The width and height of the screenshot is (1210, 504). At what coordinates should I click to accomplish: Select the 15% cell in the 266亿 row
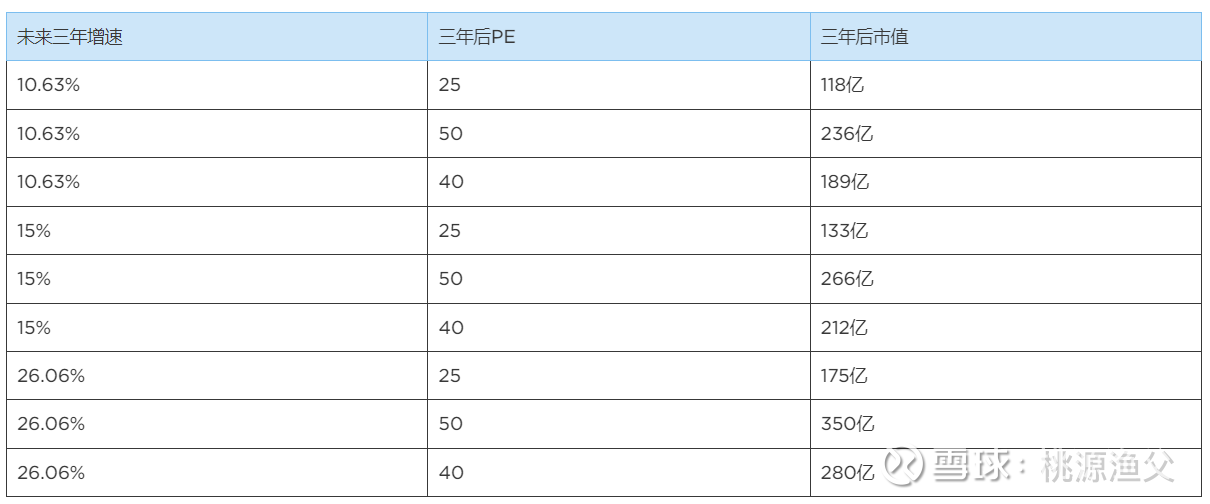click(34, 279)
